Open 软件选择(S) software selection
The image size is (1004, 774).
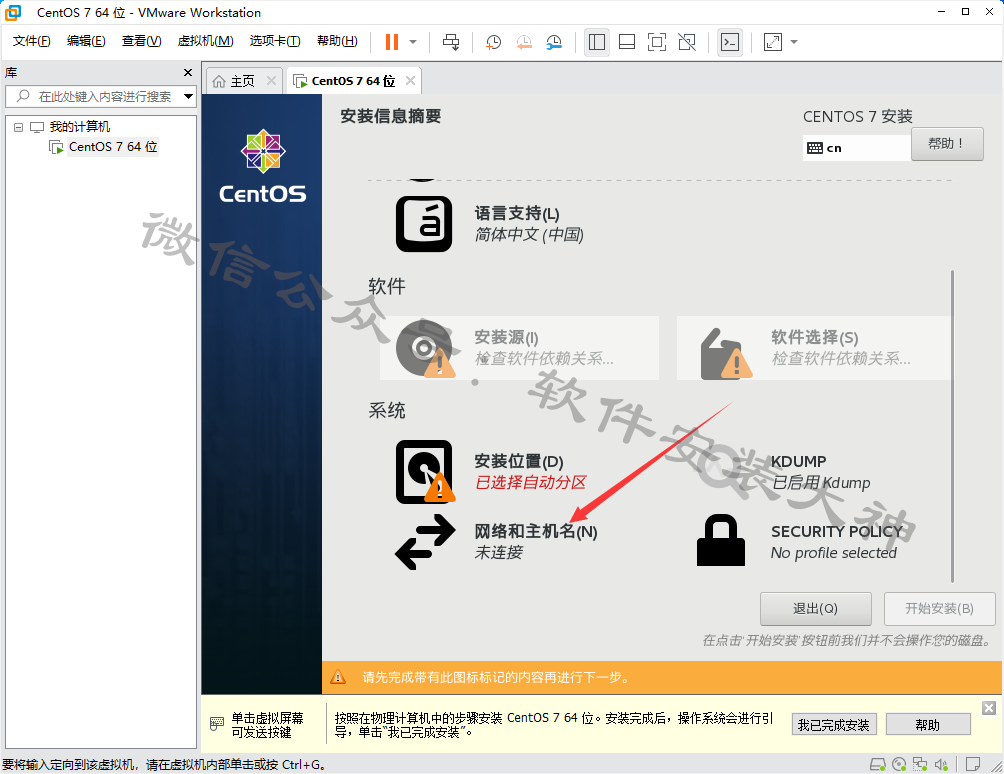tap(814, 348)
